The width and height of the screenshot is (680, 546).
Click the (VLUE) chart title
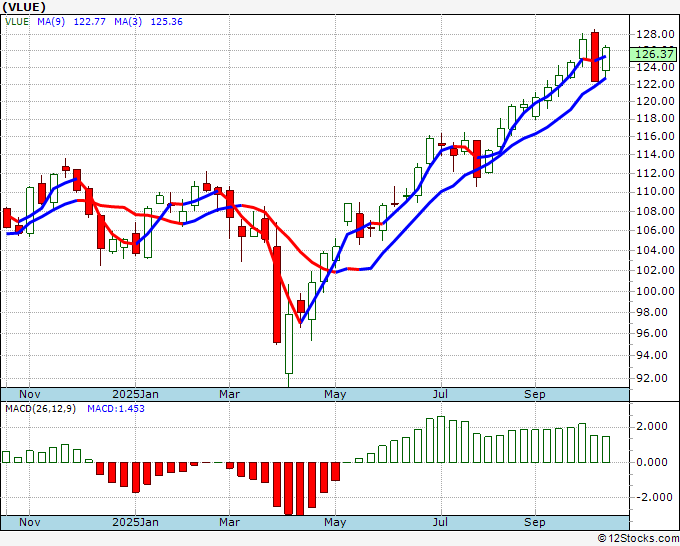pos(23,7)
